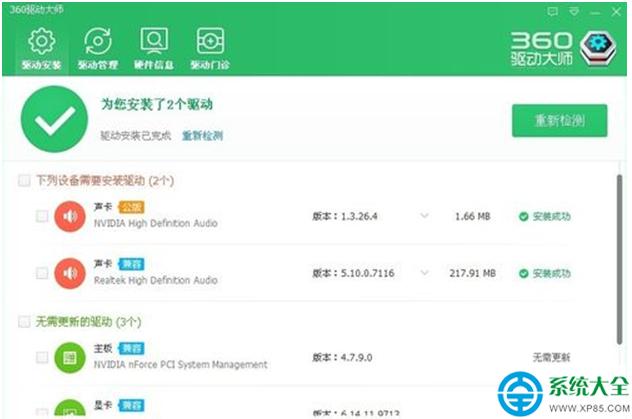The image size is (632, 419).
Task: Click the green motherboard device icon
Action: 69,356
